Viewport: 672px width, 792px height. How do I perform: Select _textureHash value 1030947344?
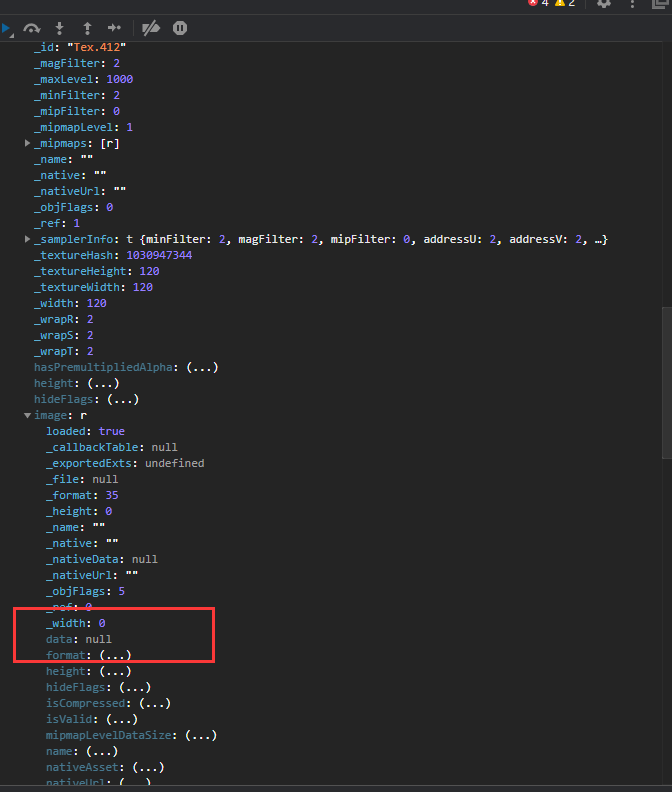(159, 255)
